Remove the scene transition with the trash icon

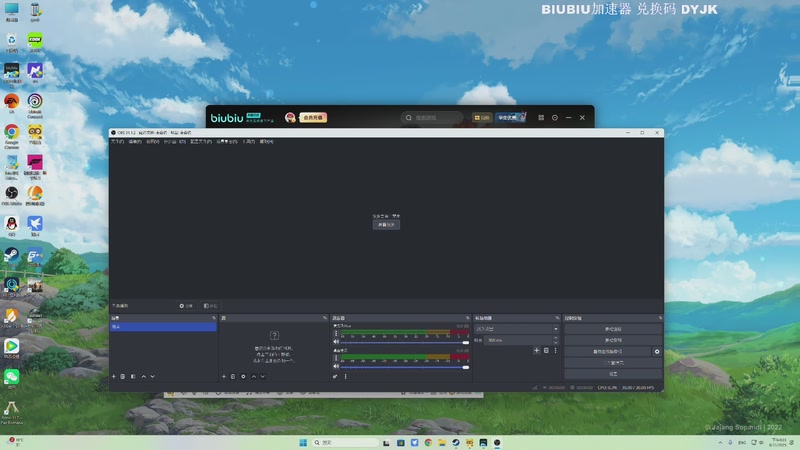pyautogui.click(x=546, y=351)
